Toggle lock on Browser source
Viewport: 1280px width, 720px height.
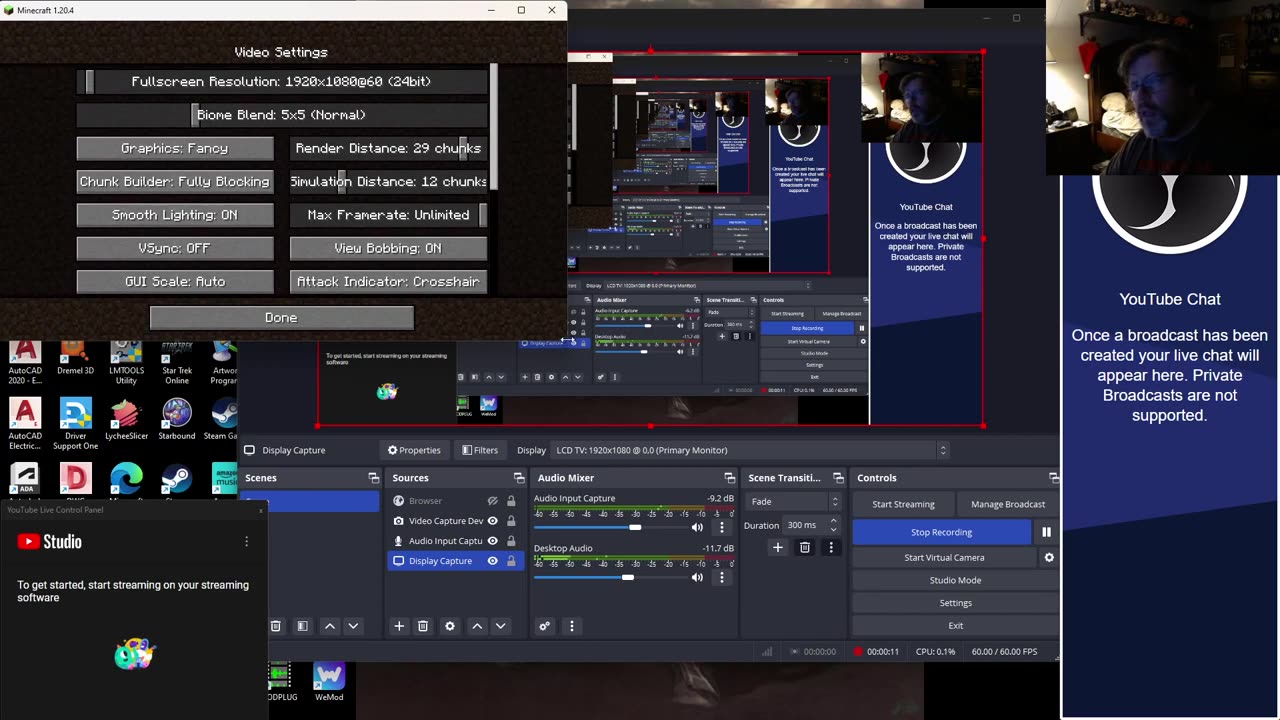point(511,501)
